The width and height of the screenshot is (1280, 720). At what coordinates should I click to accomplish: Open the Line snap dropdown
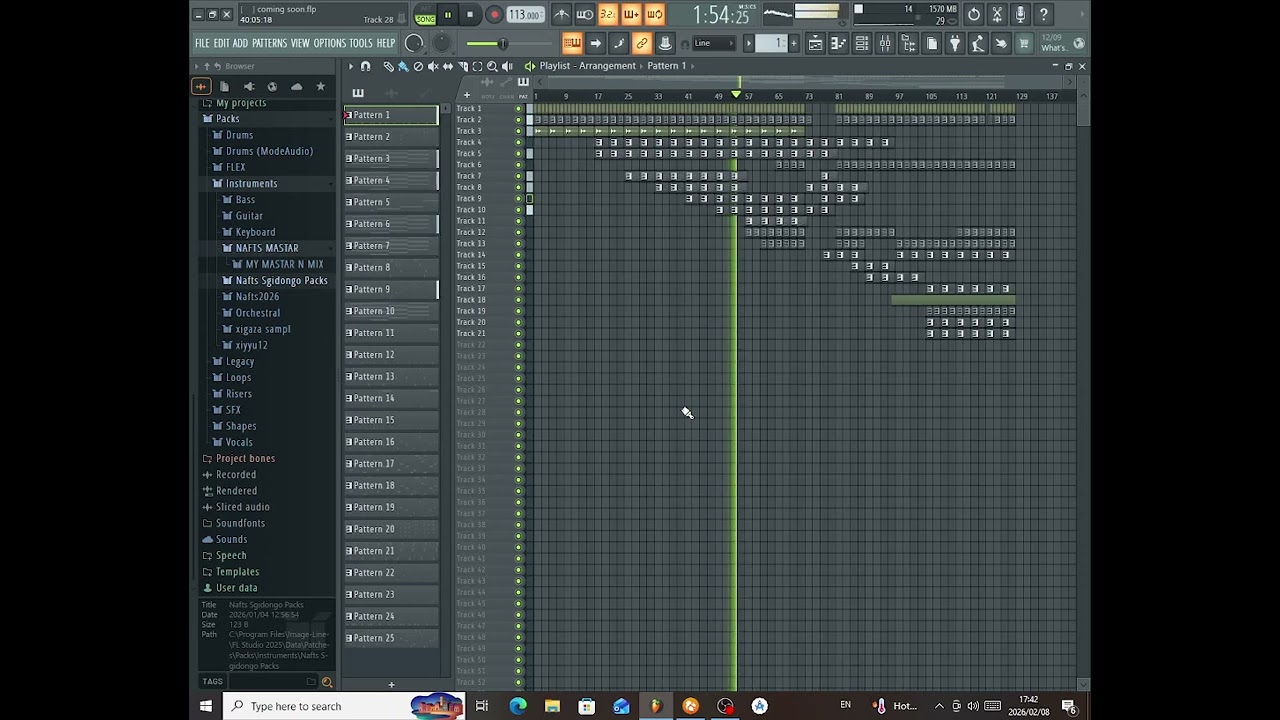coord(714,43)
